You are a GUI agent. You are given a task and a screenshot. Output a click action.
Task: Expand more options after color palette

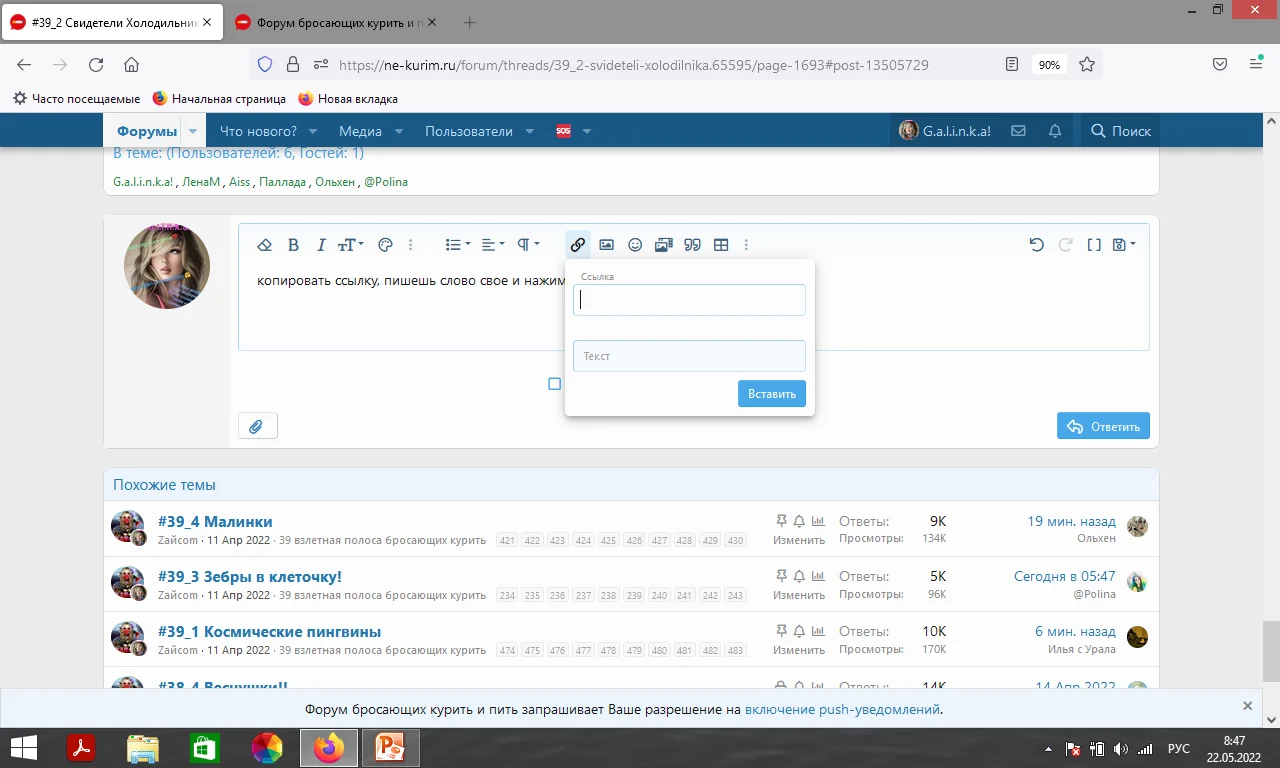[411, 245]
